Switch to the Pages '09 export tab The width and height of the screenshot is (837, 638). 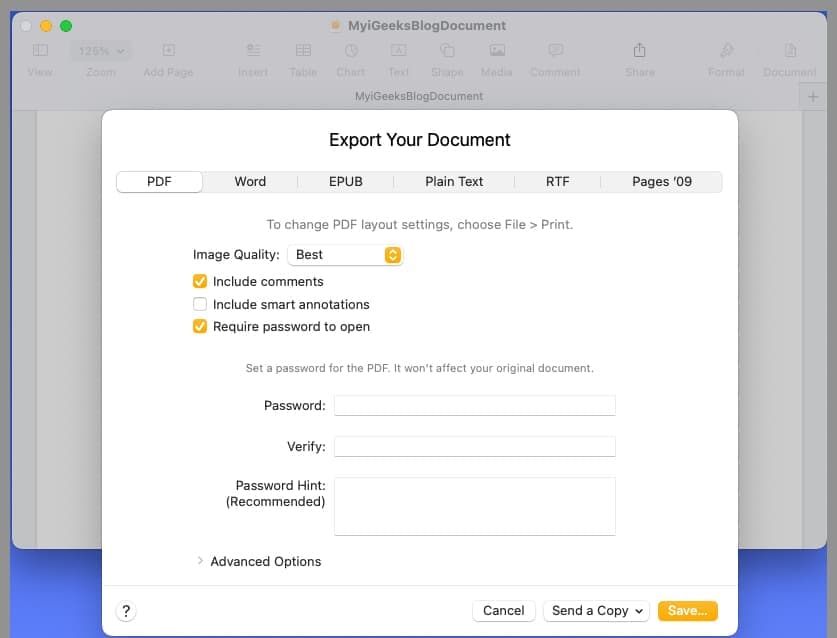coord(661,182)
